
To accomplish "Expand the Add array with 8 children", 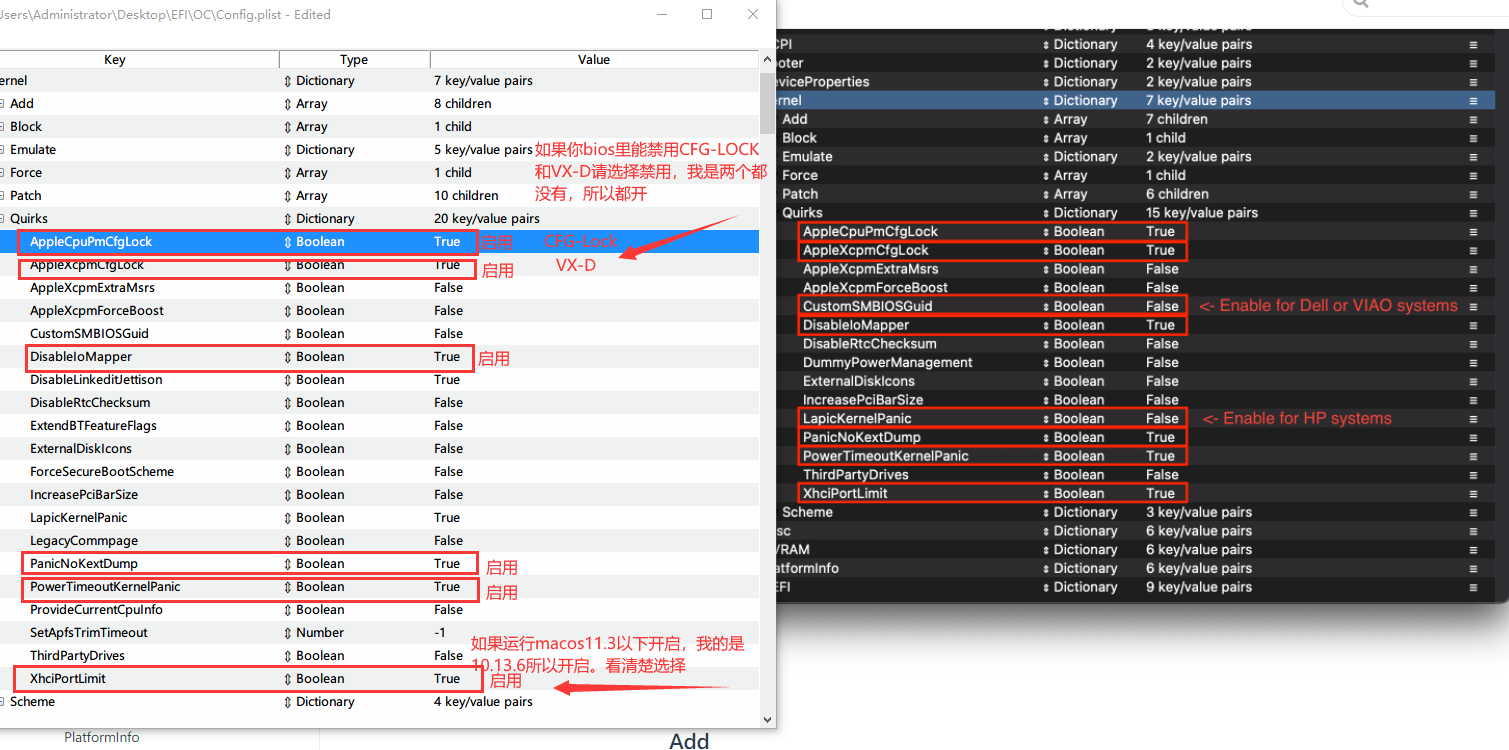I will click(3, 104).
